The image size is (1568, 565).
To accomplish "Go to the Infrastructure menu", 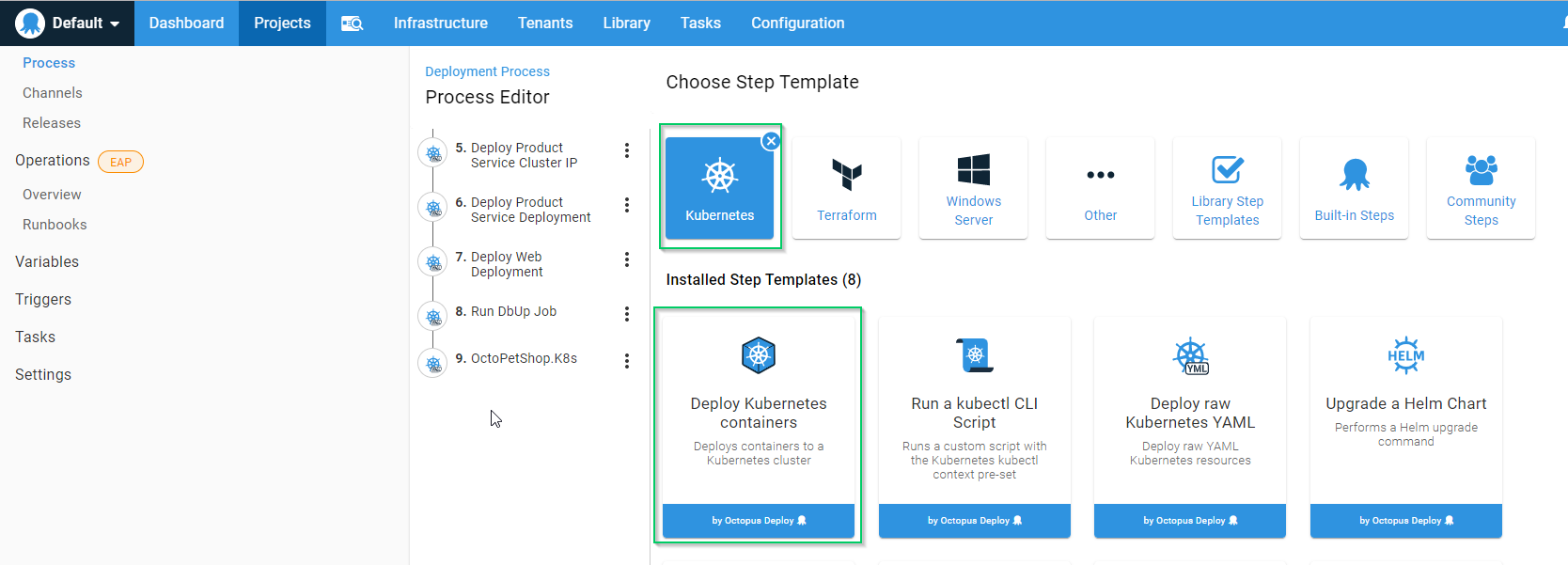I will click(440, 24).
